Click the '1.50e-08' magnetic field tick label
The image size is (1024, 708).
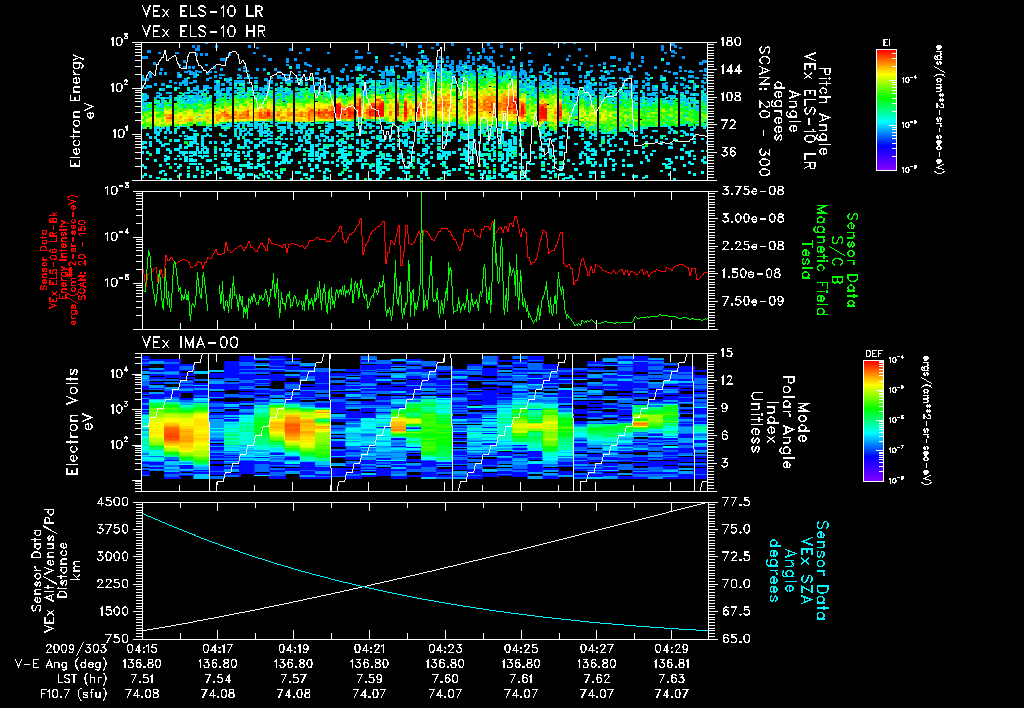coord(752,273)
